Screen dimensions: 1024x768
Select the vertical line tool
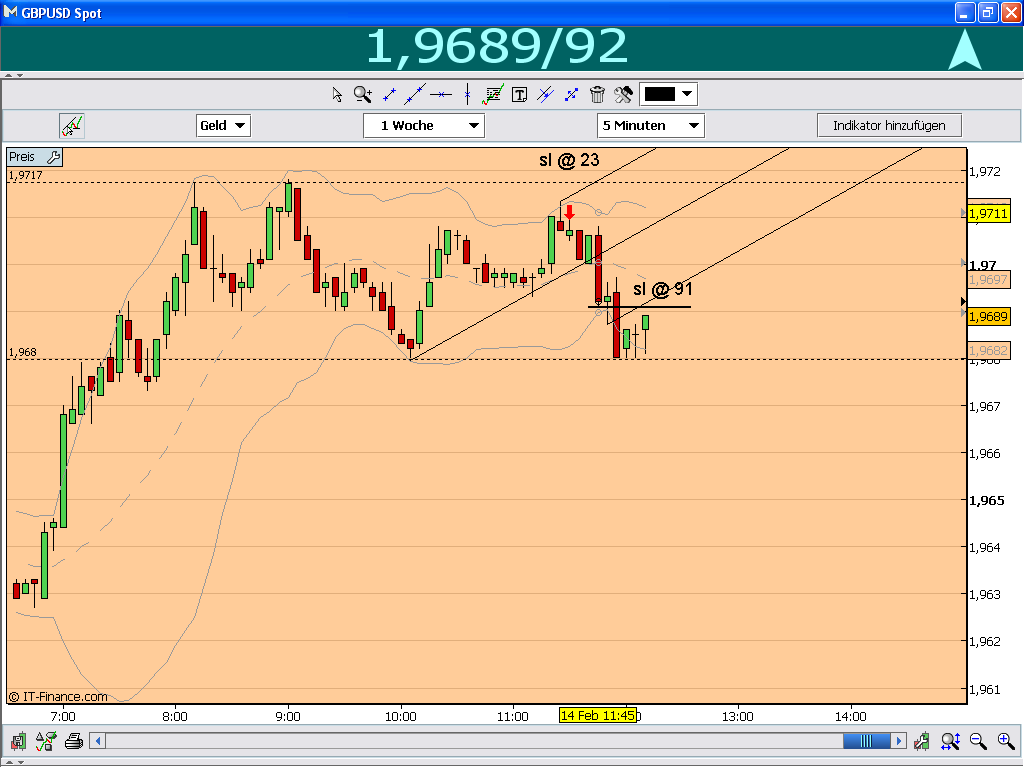coord(468,94)
